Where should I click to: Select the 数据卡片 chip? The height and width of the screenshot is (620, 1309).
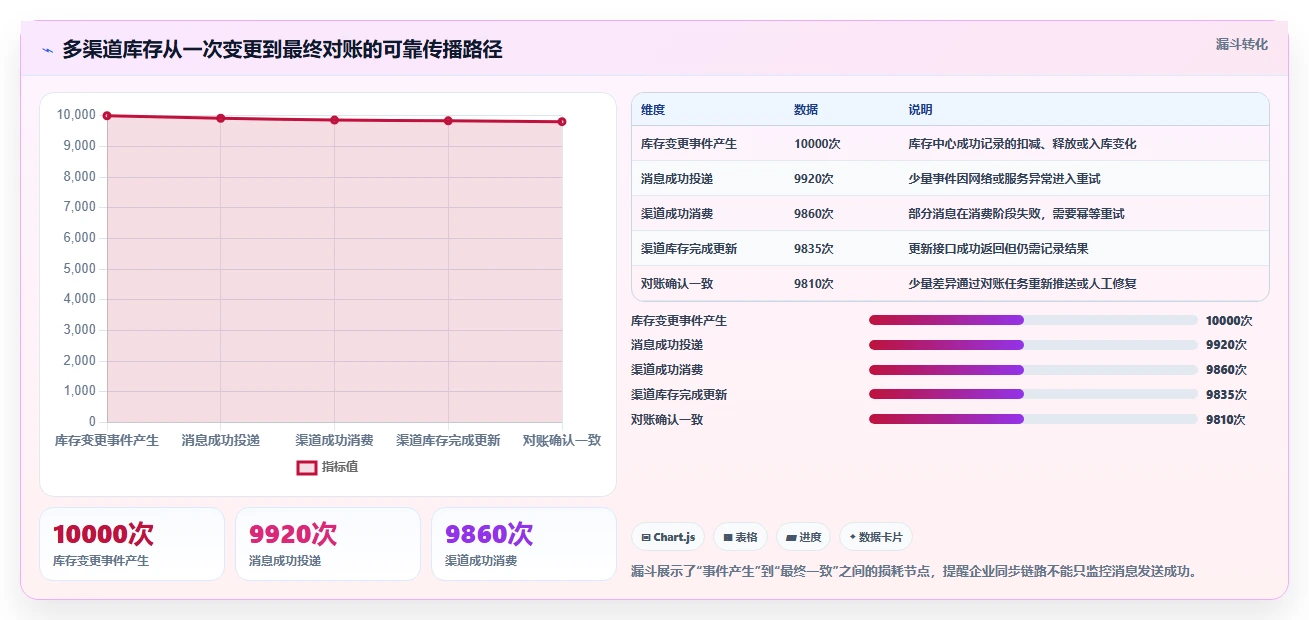click(x=875, y=537)
